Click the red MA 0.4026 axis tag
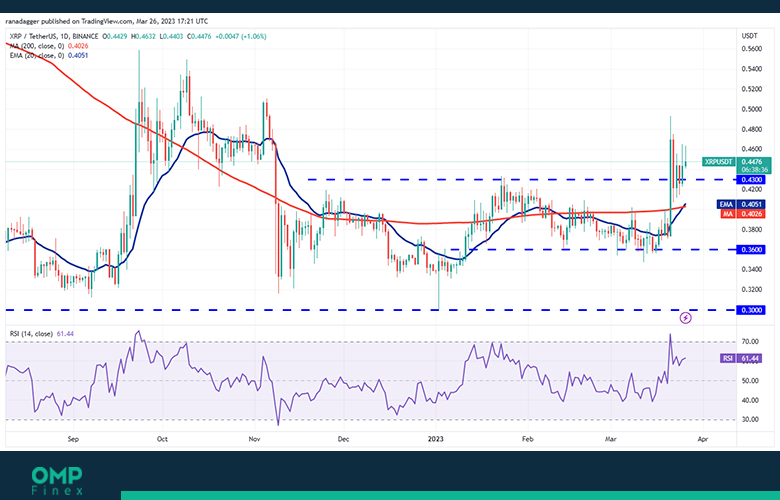Image resolution: width=780 pixels, height=500 pixels. [742, 214]
